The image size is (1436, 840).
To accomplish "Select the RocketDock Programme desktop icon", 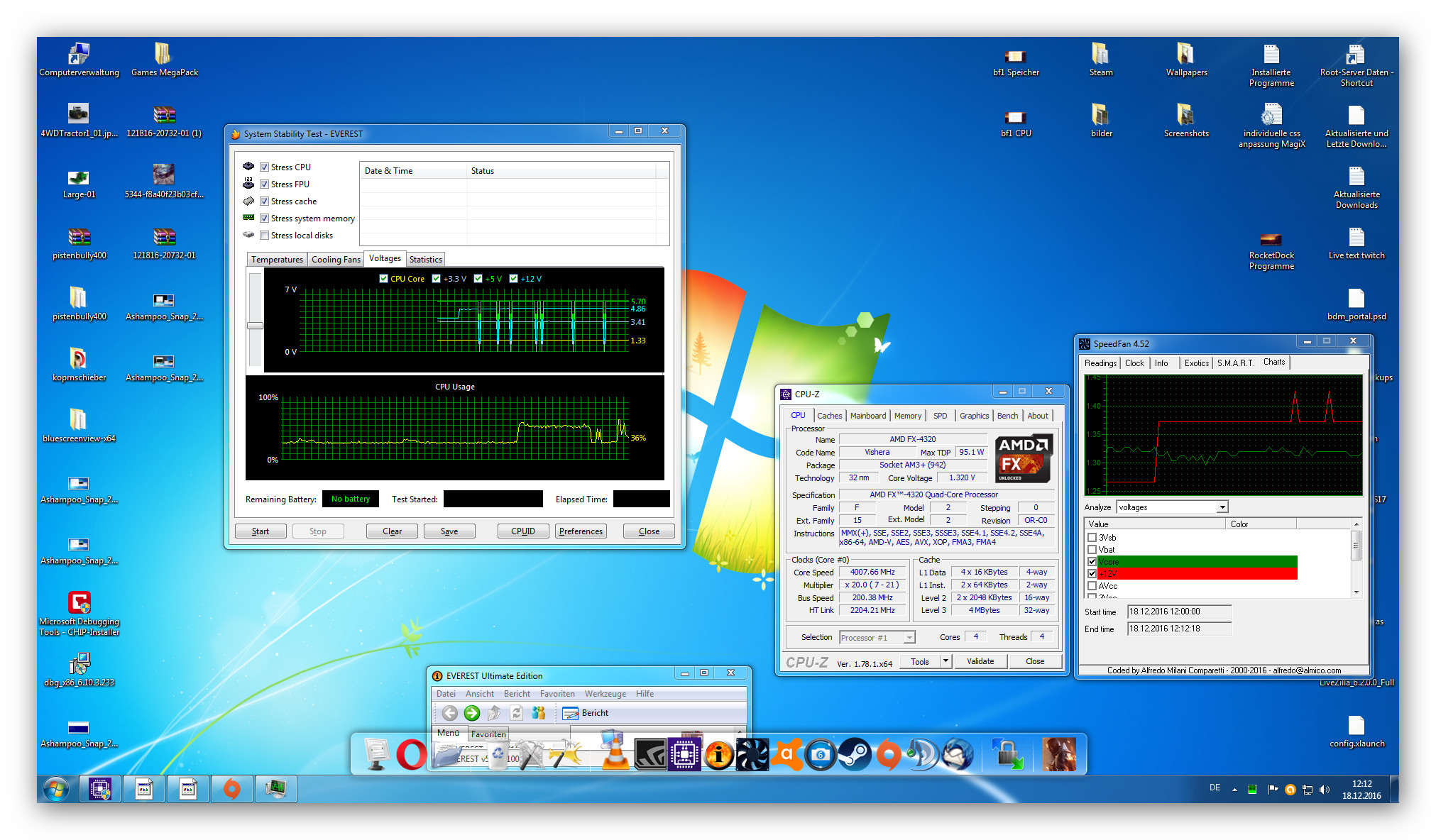I will [1271, 250].
